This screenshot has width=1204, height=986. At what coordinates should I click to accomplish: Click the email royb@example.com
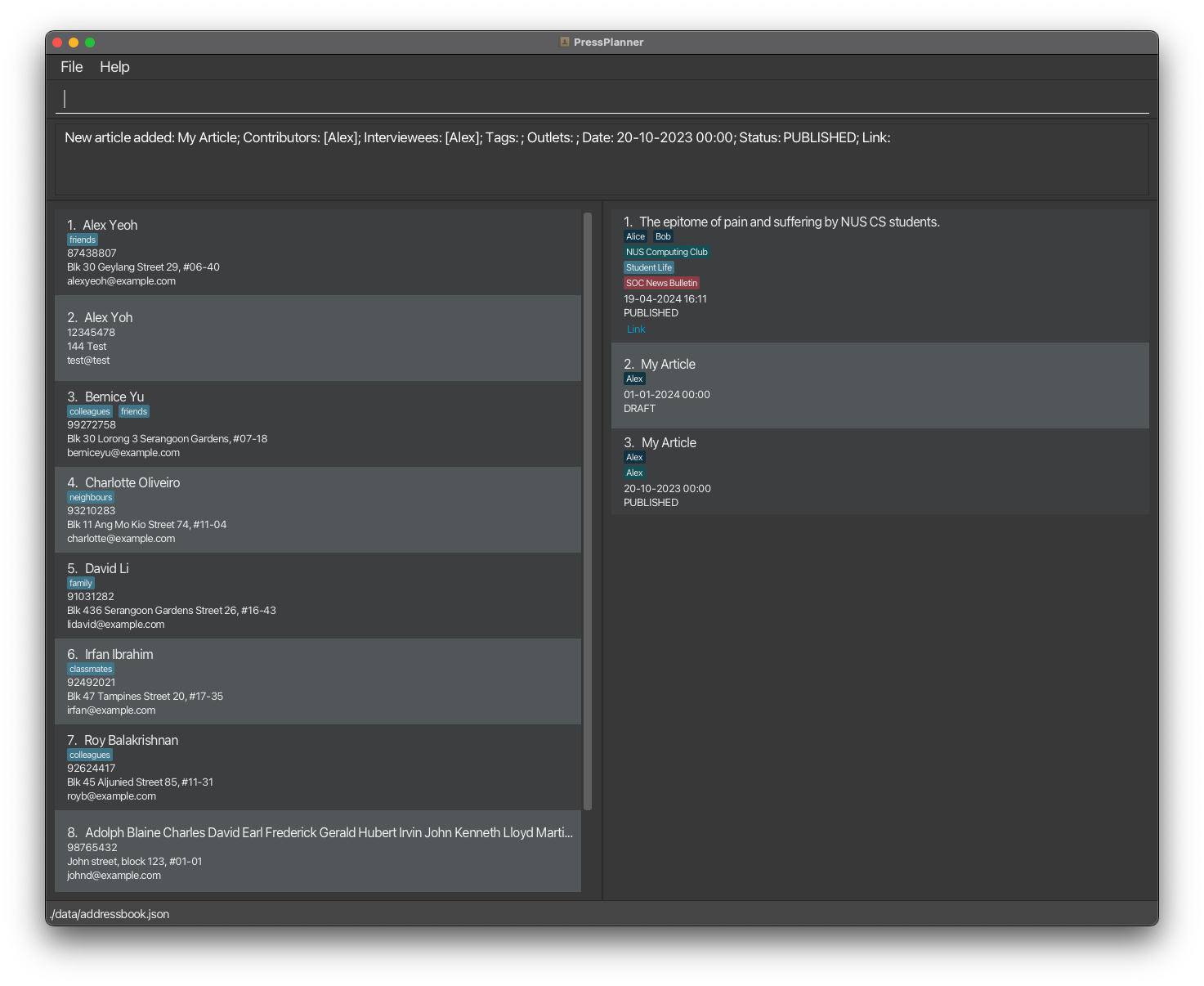coord(111,796)
